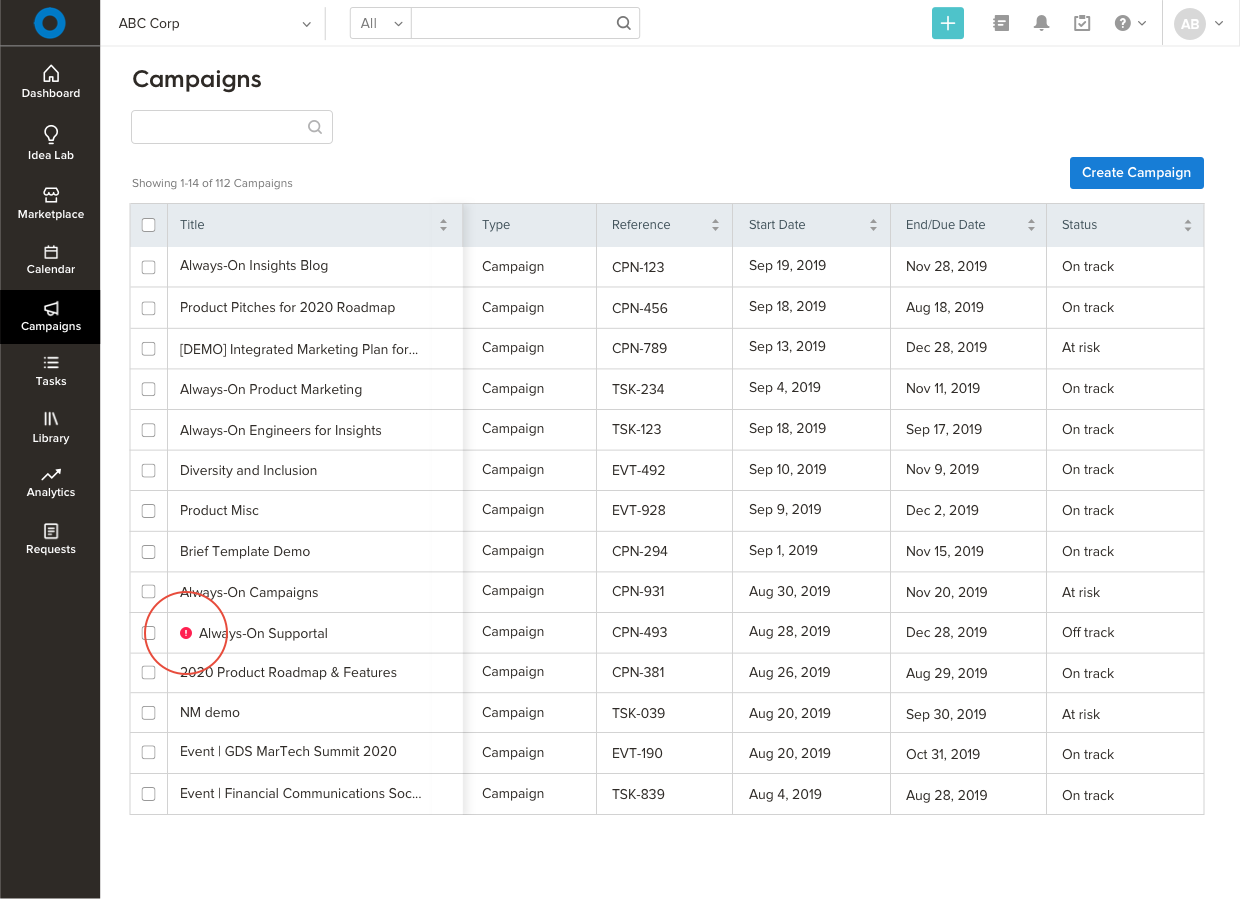The width and height of the screenshot is (1240, 899).
Task: Sort the table by Start Date column
Action: (873, 225)
